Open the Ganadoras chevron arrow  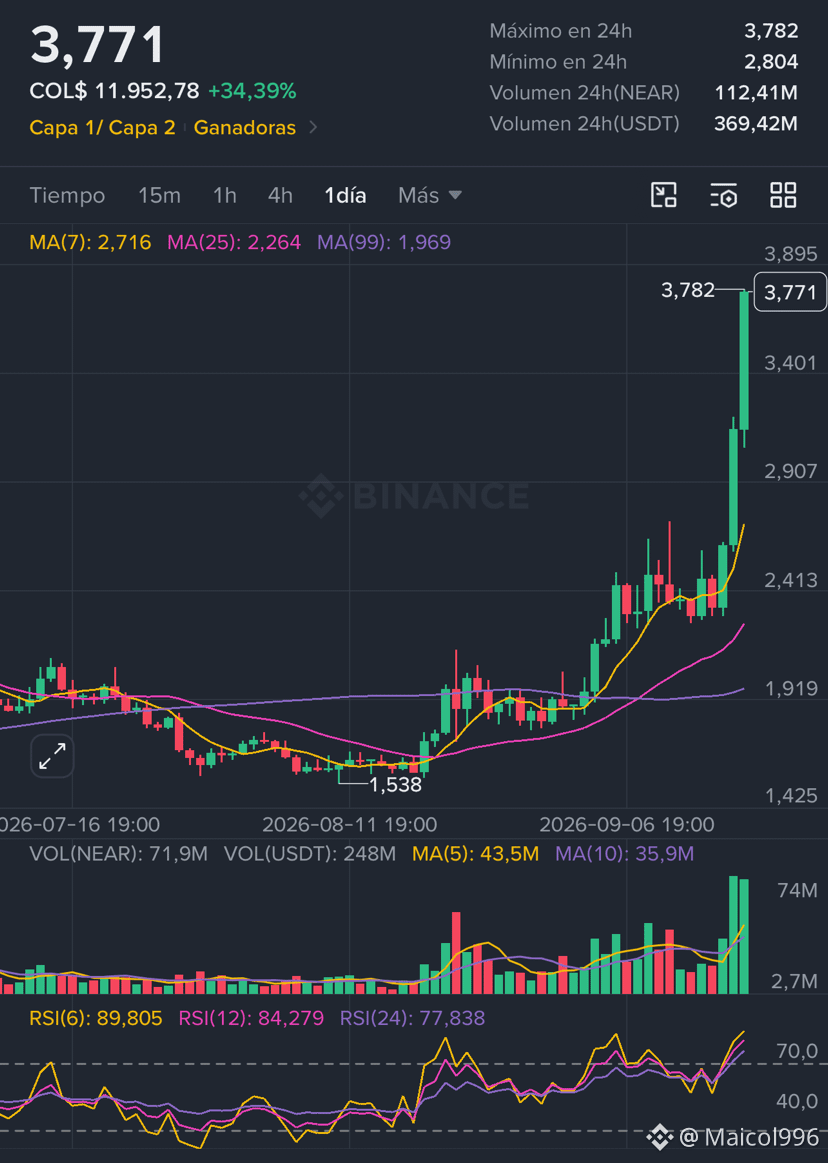click(x=313, y=128)
